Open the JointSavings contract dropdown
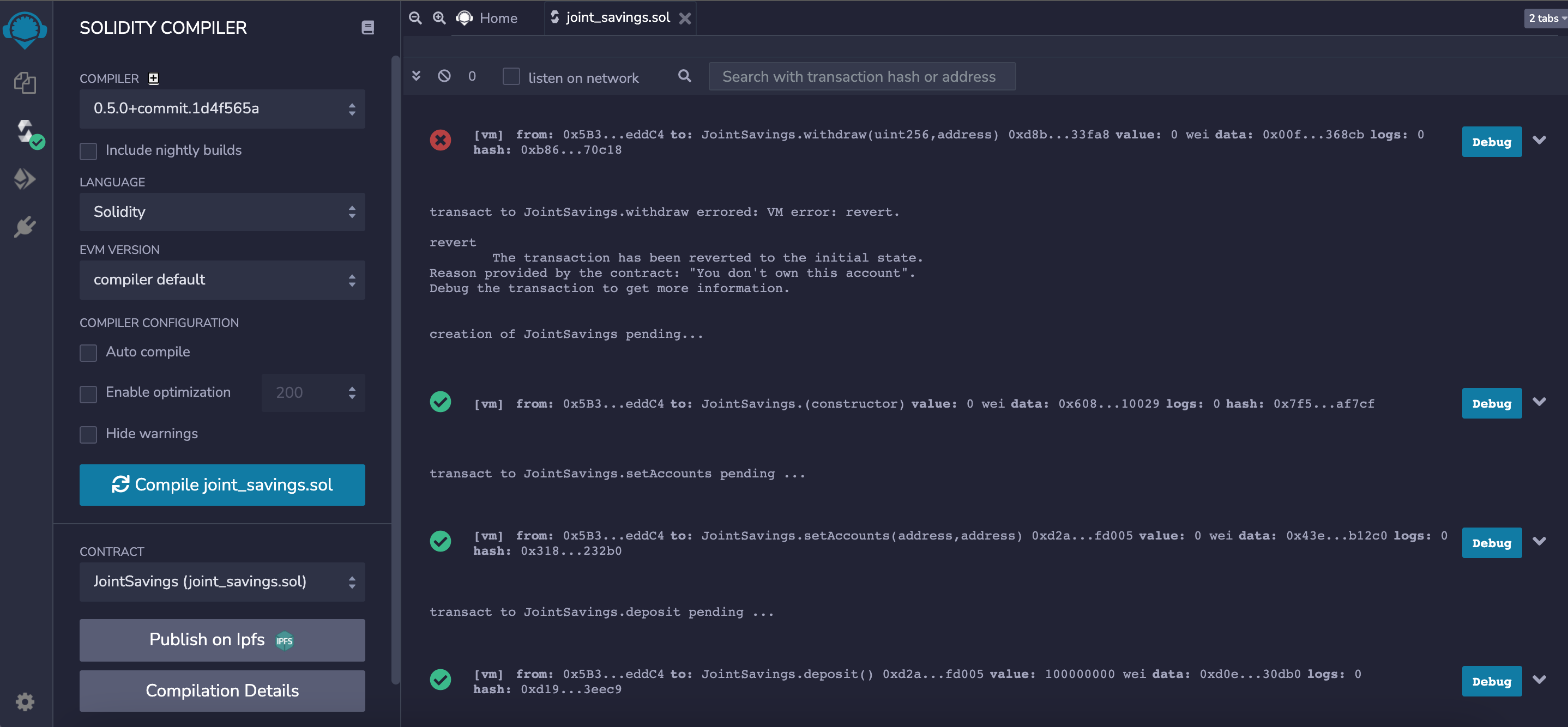Screen dimensions: 1568x727 [222, 582]
